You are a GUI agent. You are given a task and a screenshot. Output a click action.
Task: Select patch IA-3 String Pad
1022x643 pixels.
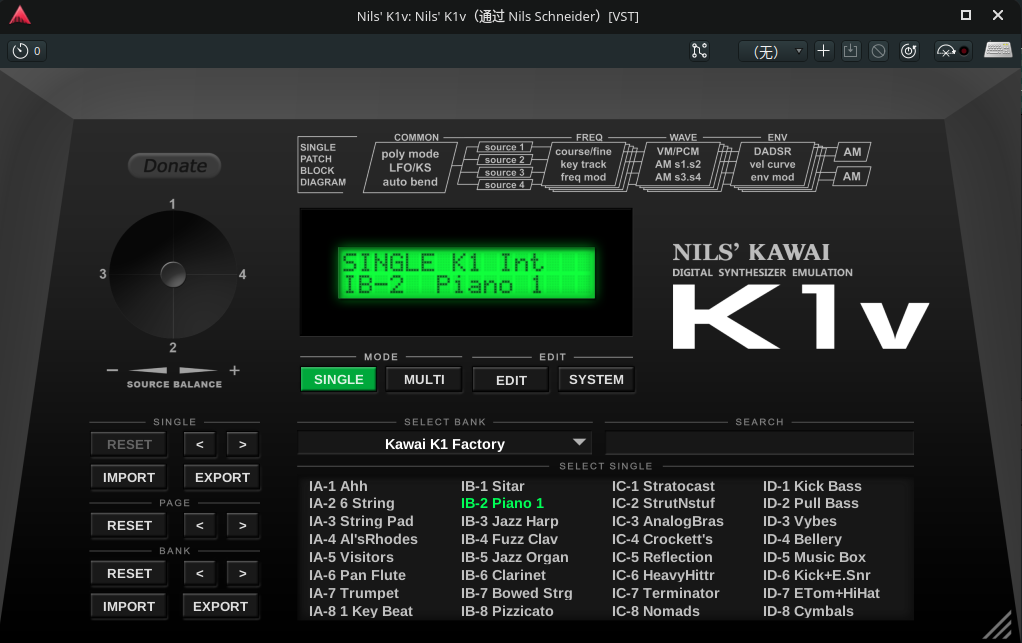361,521
